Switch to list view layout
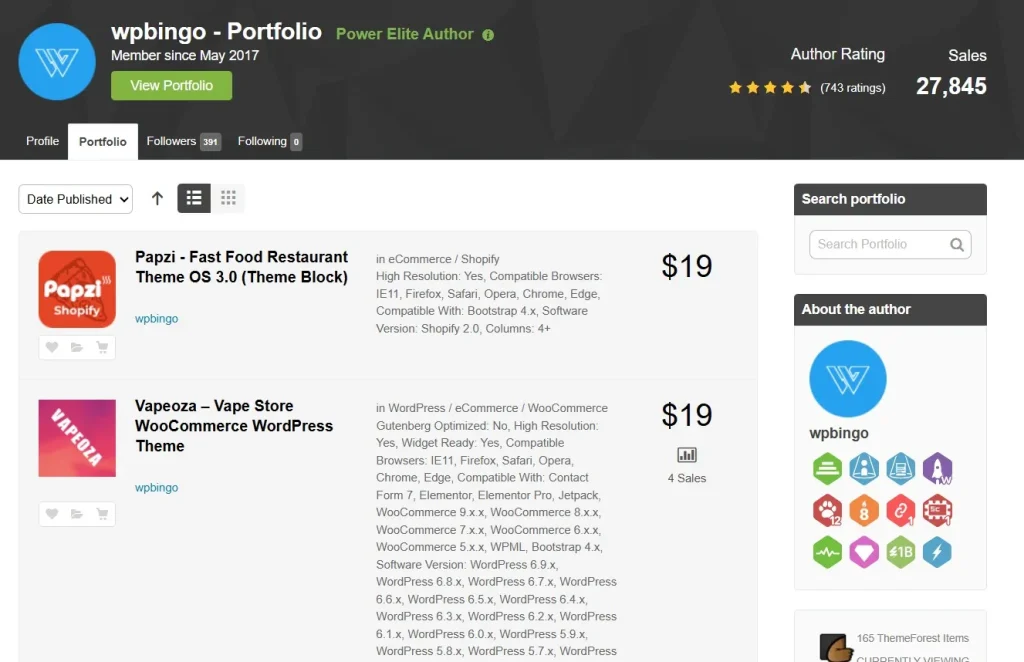The width and height of the screenshot is (1024, 662). tap(194, 198)
